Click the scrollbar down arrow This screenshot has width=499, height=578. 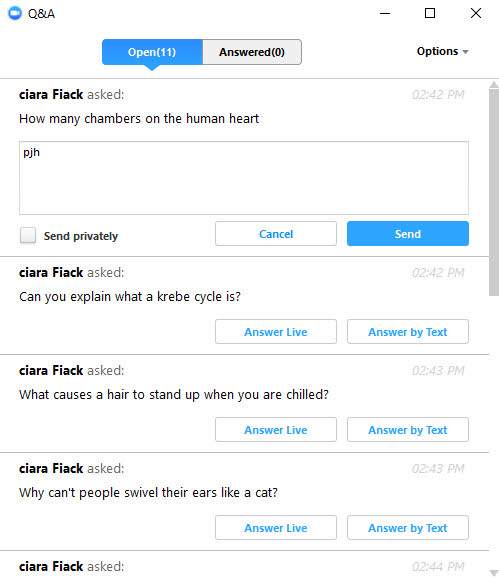click(x=494, y=573)
